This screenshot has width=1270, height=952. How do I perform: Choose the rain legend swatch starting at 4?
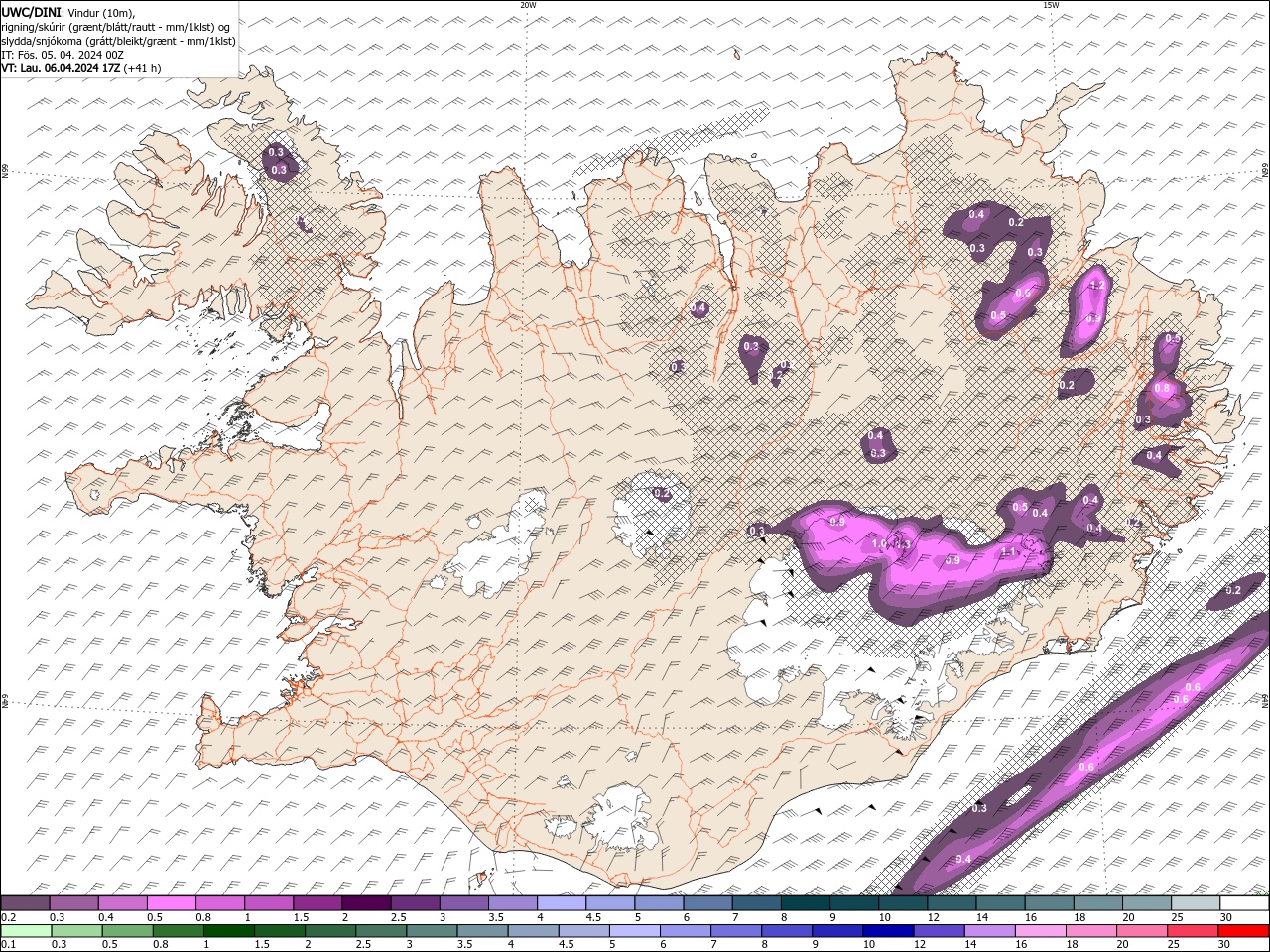pos(533,931)
